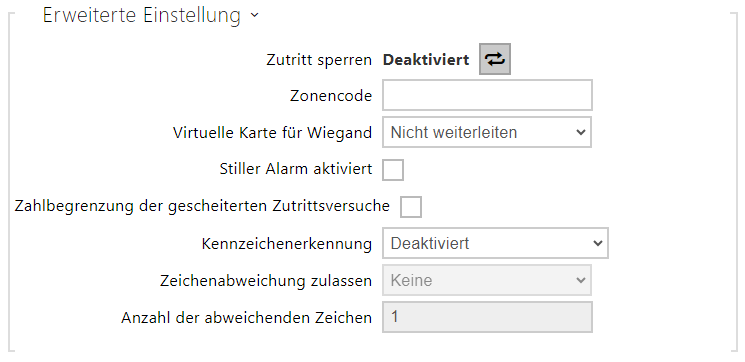Open the Zeichenabweichung zulassen Keine dropdown
This screenshot has height=362, width=745.
[x=487, y=280]
